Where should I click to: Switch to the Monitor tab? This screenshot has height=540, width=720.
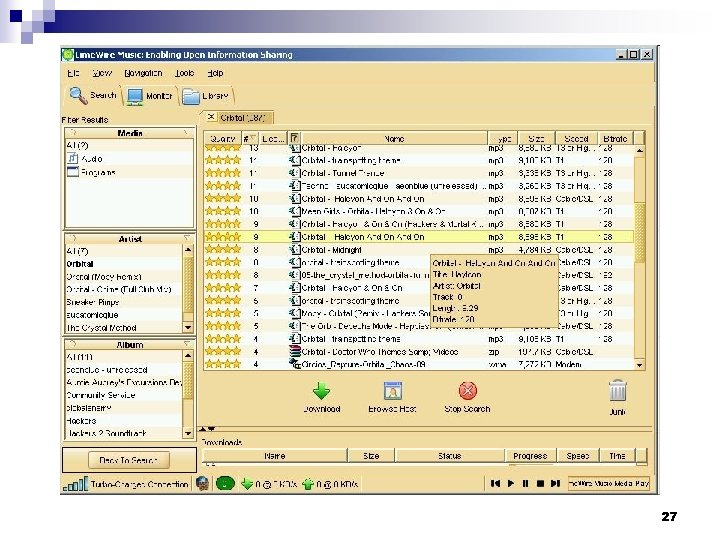coord(150,96)
